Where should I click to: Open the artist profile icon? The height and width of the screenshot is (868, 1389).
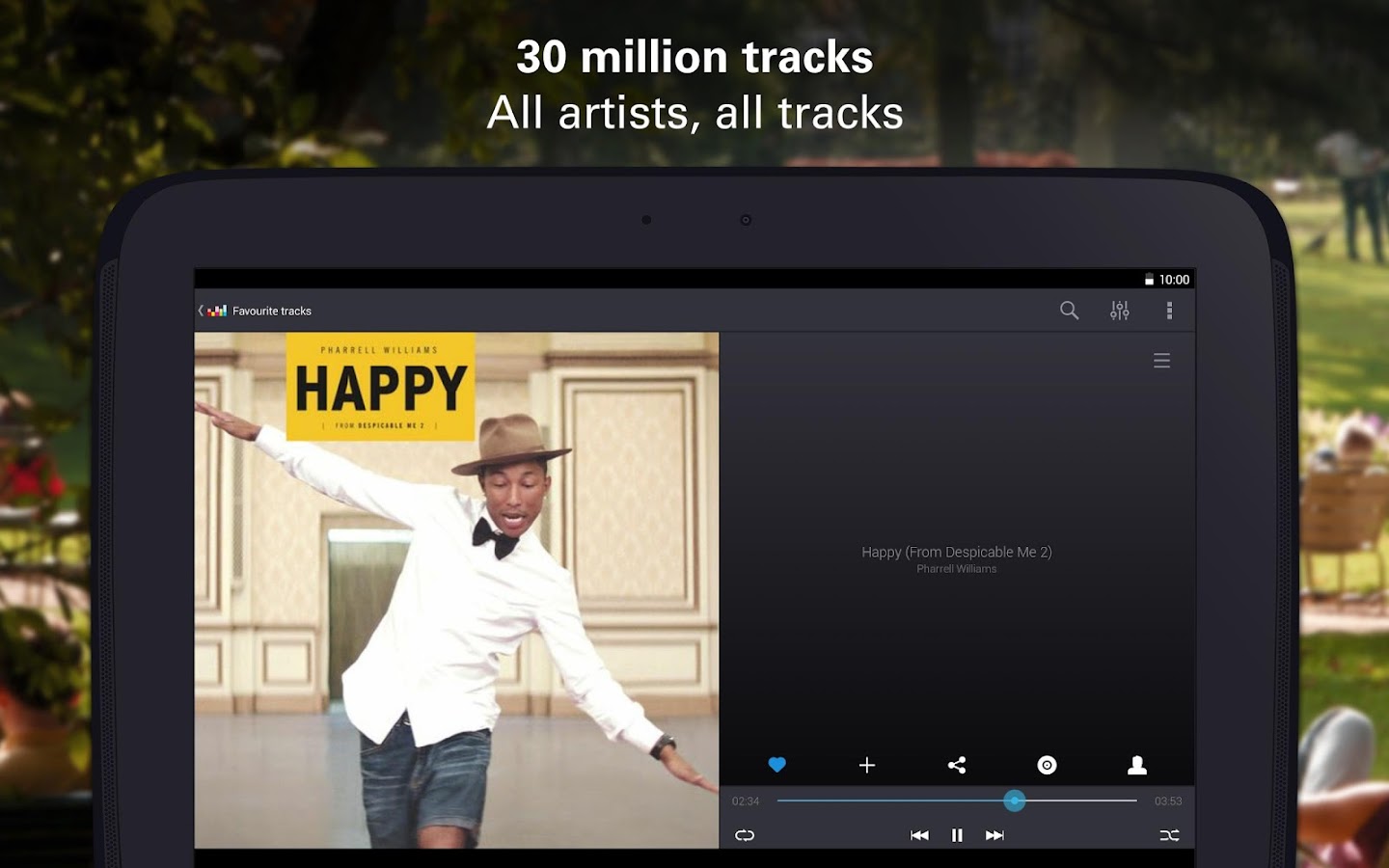pos(1137,765)
